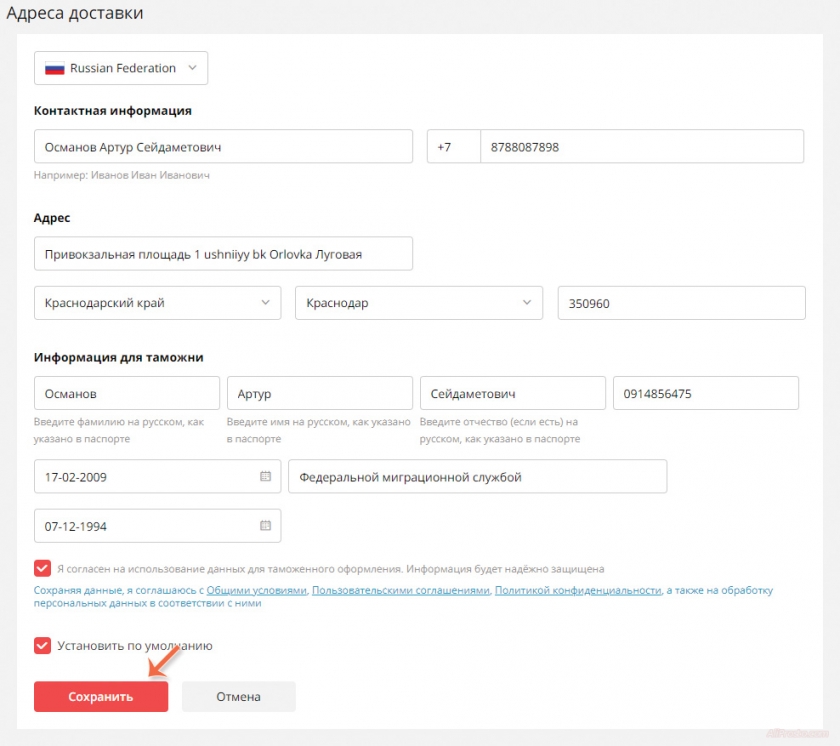Click the issuing authority field 'Федеральной миграционной службой'

point(478,476)
